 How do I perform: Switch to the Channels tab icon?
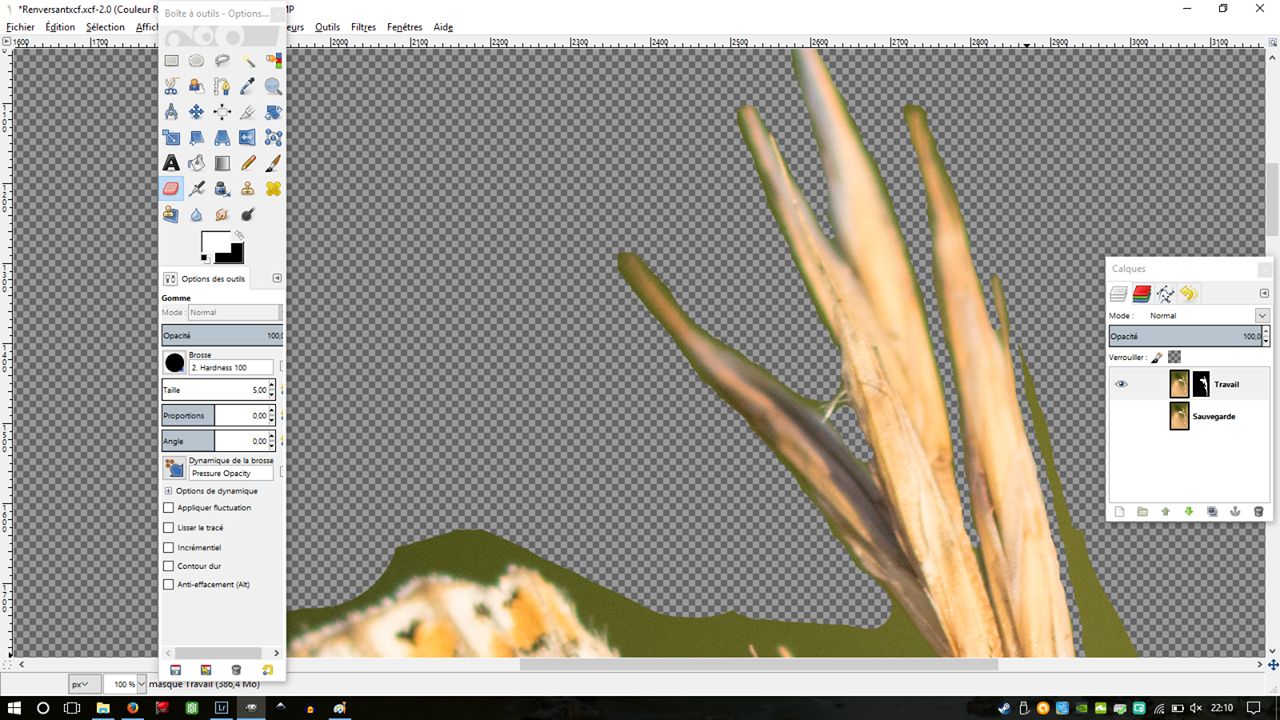(1142, 294)
